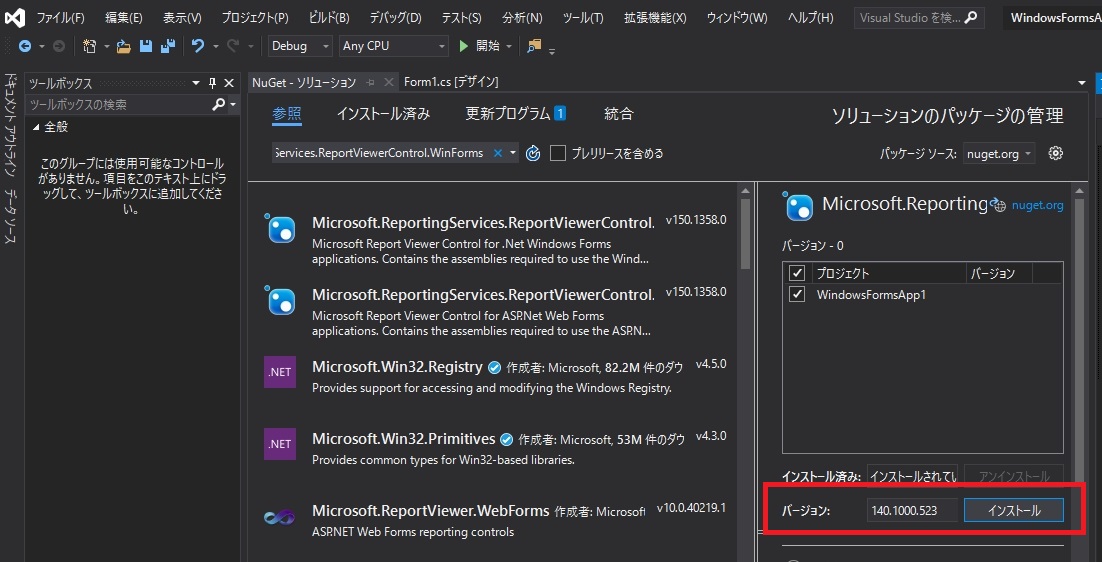Image resolution: width=1102 pixels, height=562 pixels.
Task: Undo the last action
Action: click(x=198, y=46)
